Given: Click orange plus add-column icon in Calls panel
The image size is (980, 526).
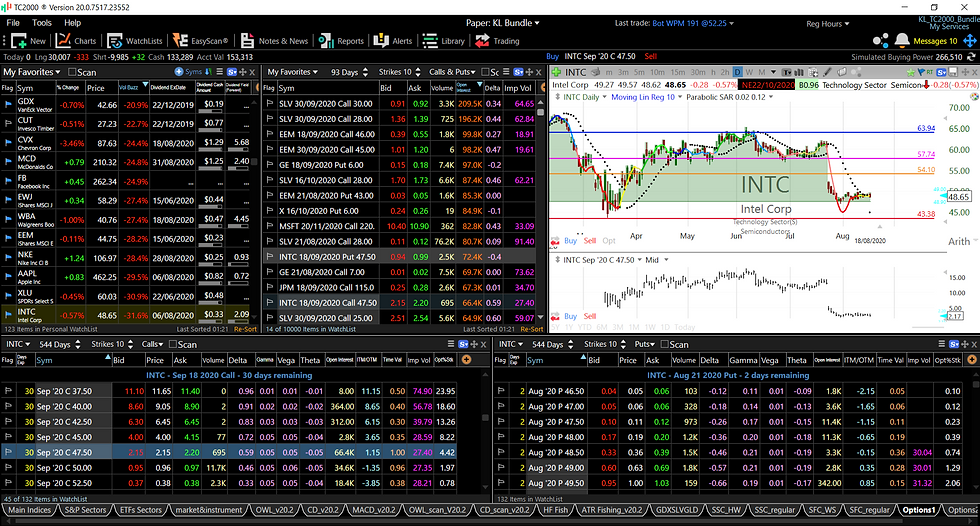Looking at the screenshot, I should [466, 359].
